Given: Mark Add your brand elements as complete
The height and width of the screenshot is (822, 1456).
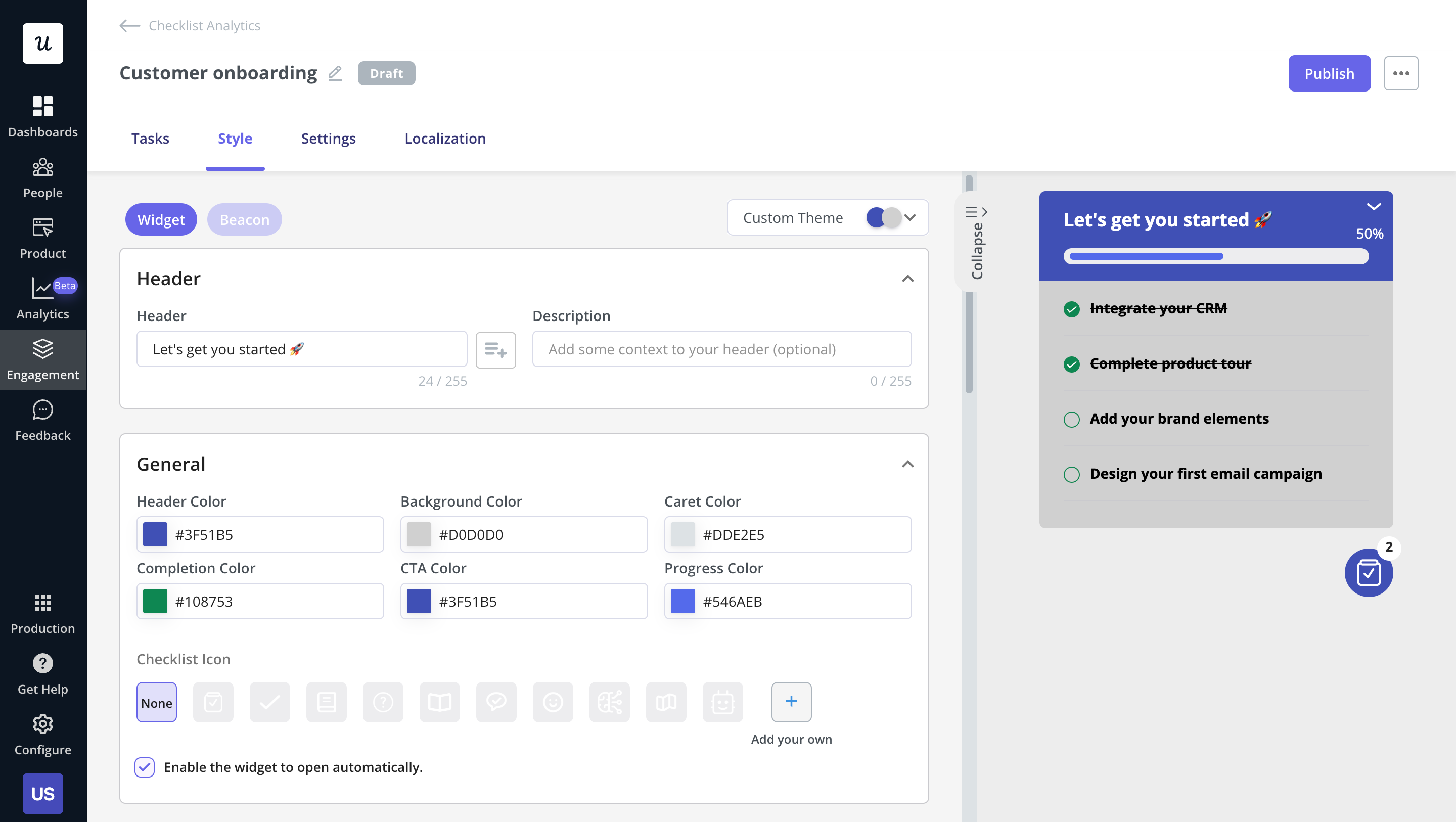Looking at the screenshot, I should pyautogui.click(x=1072, y=419).
